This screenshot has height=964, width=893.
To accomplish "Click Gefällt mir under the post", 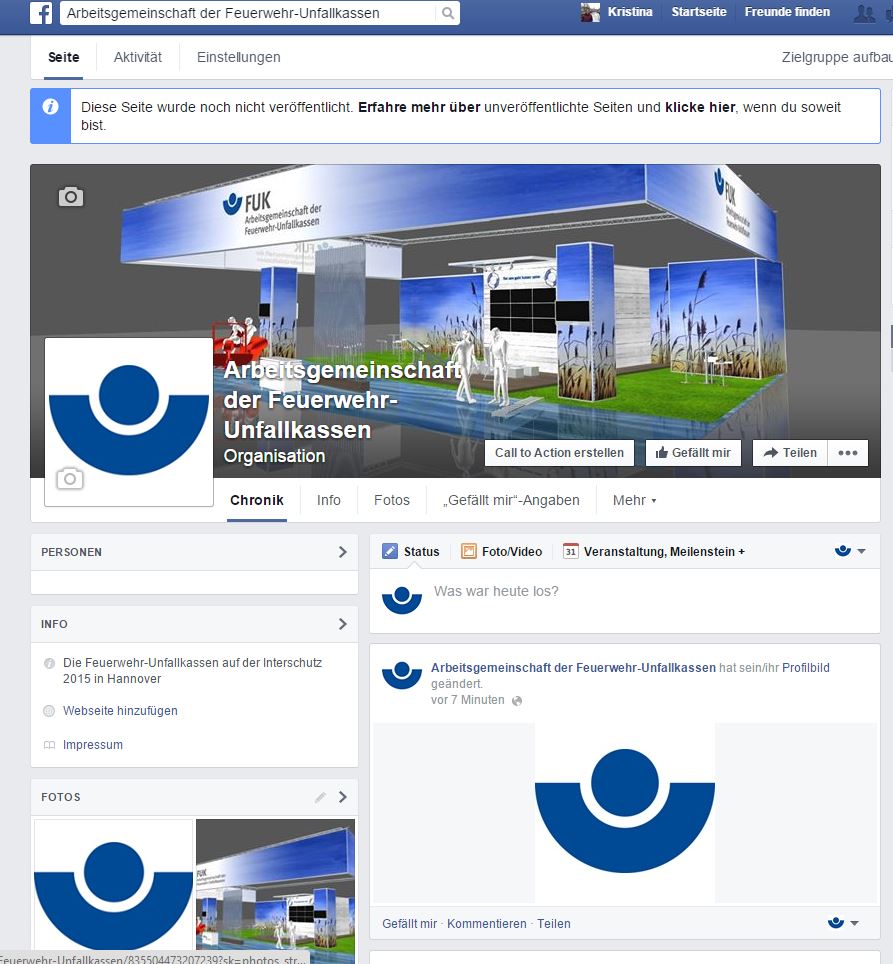I will (x=409, y=923).
